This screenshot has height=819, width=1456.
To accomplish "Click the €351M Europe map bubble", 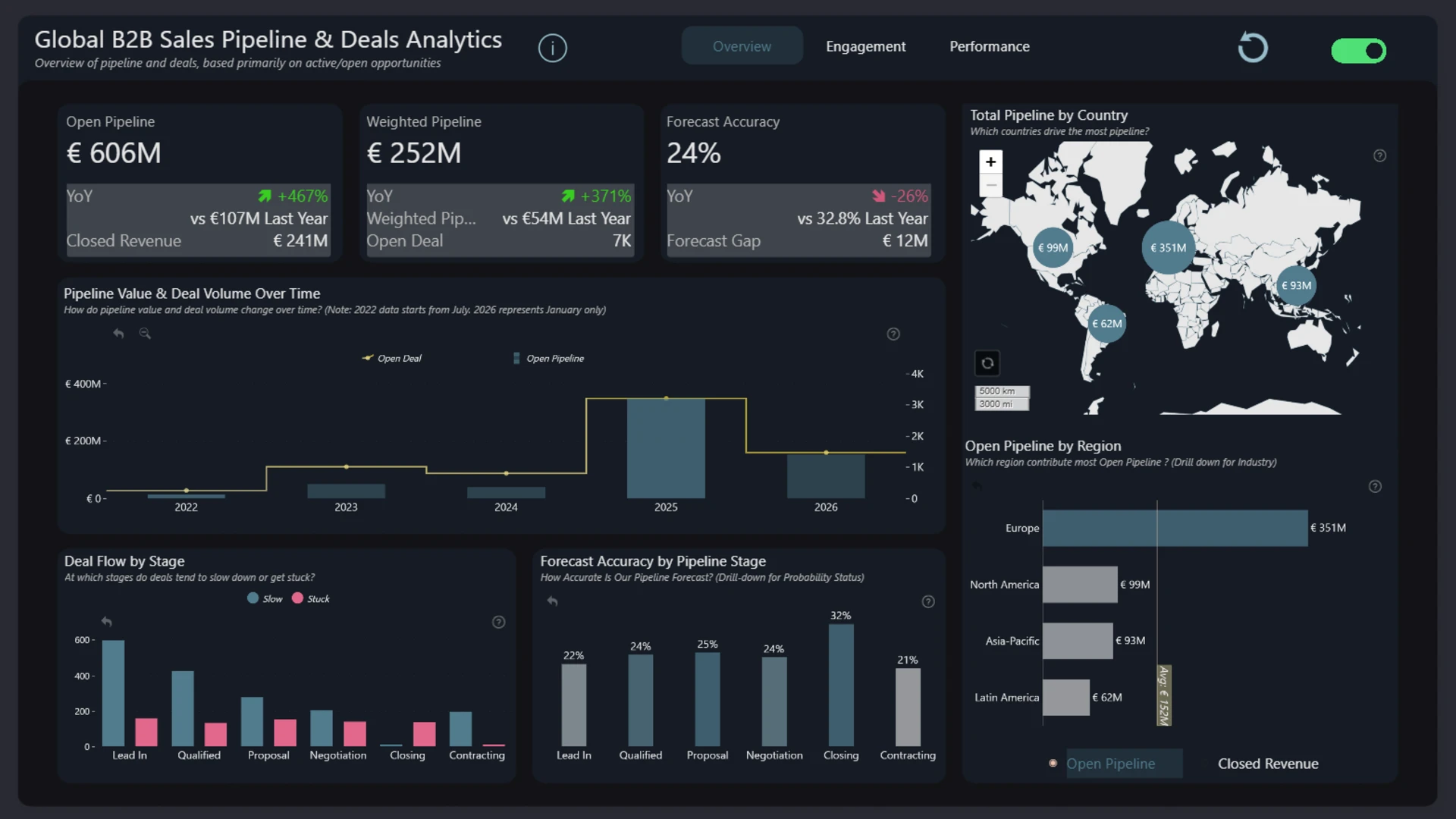I will coord(1168,248).
